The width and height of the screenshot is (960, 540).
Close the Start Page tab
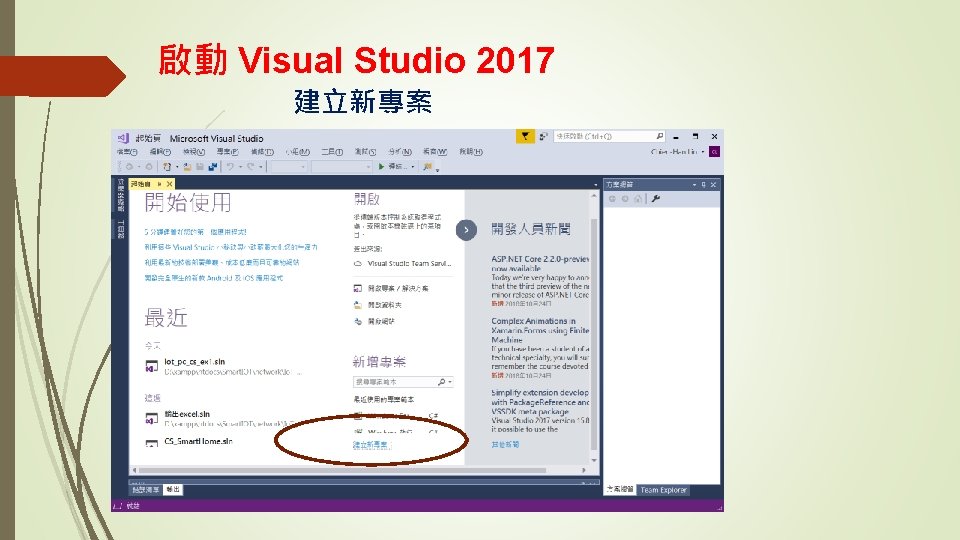[x=170, y=184]
